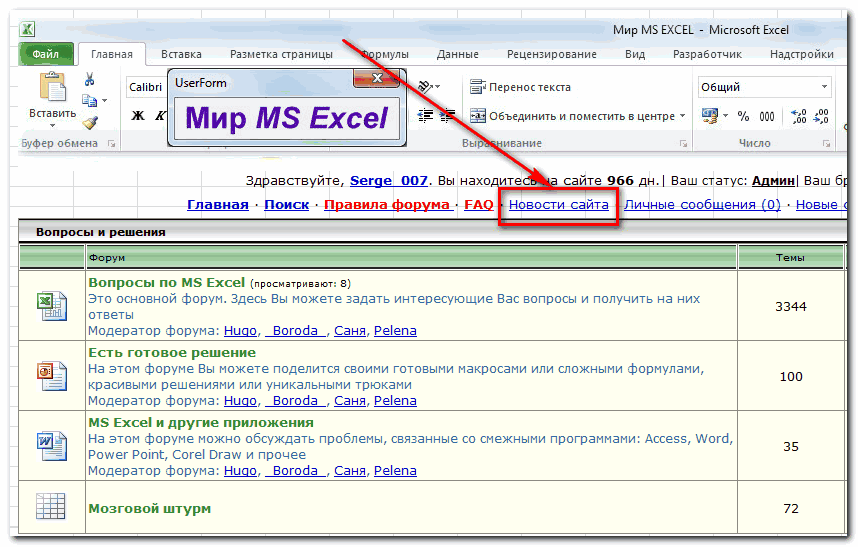Viewport: 858px width, 547px height.
Task: Open the Вопросы по MS Excel forum
Action: click(166, 283)
